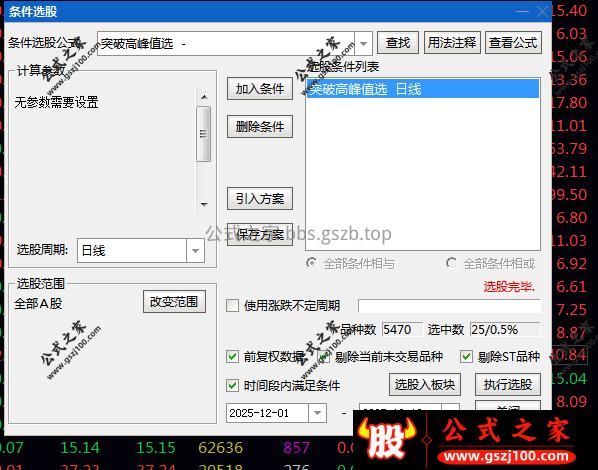
Task: Click the 加入条件 button
Action: click(x=260, y=89)
